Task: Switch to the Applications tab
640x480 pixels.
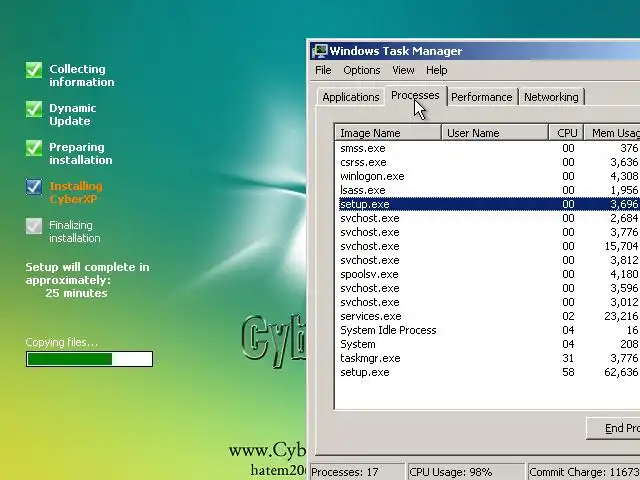Action: pyautogui.click(x=351, y=97)
